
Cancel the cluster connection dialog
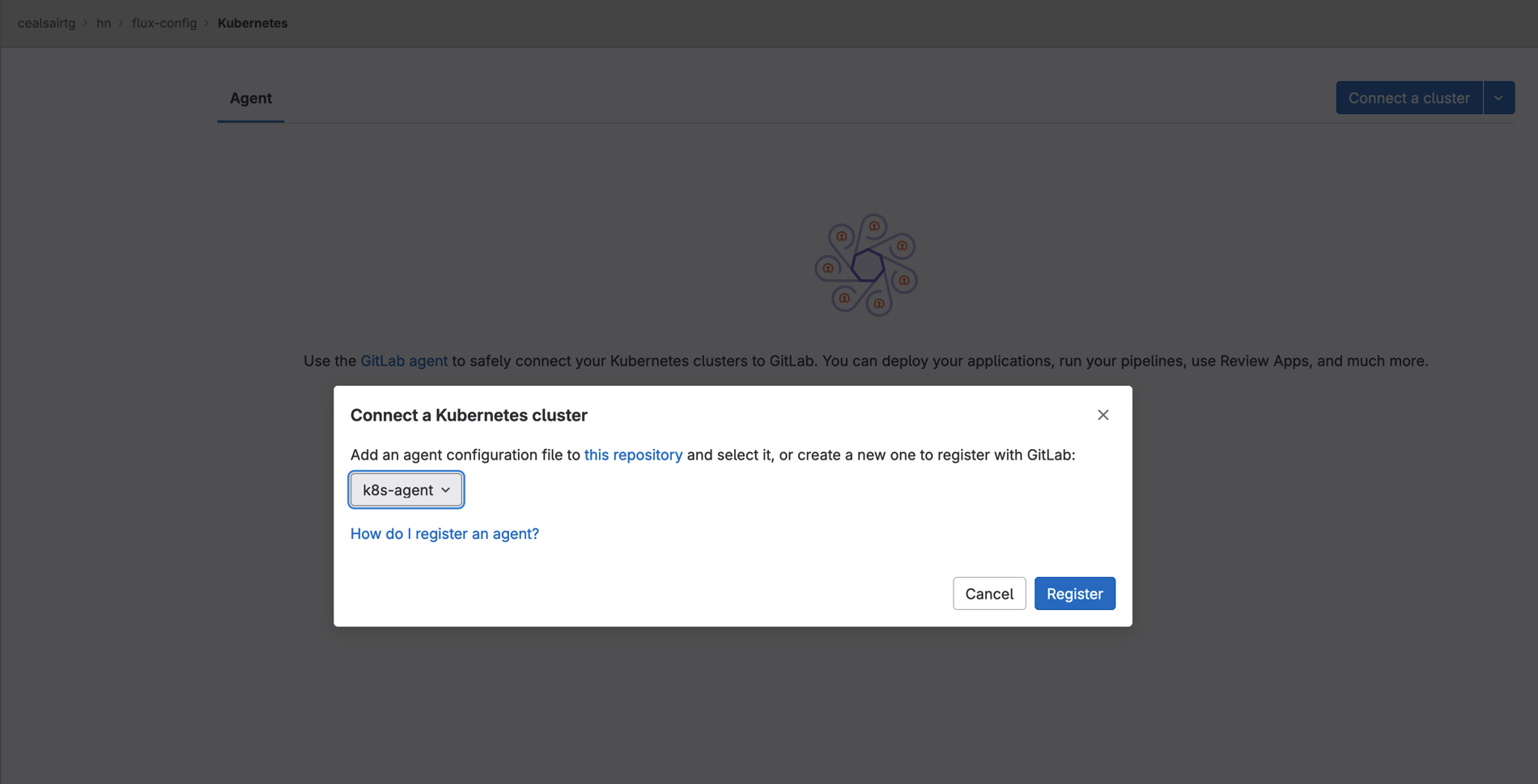coord(988,593)
